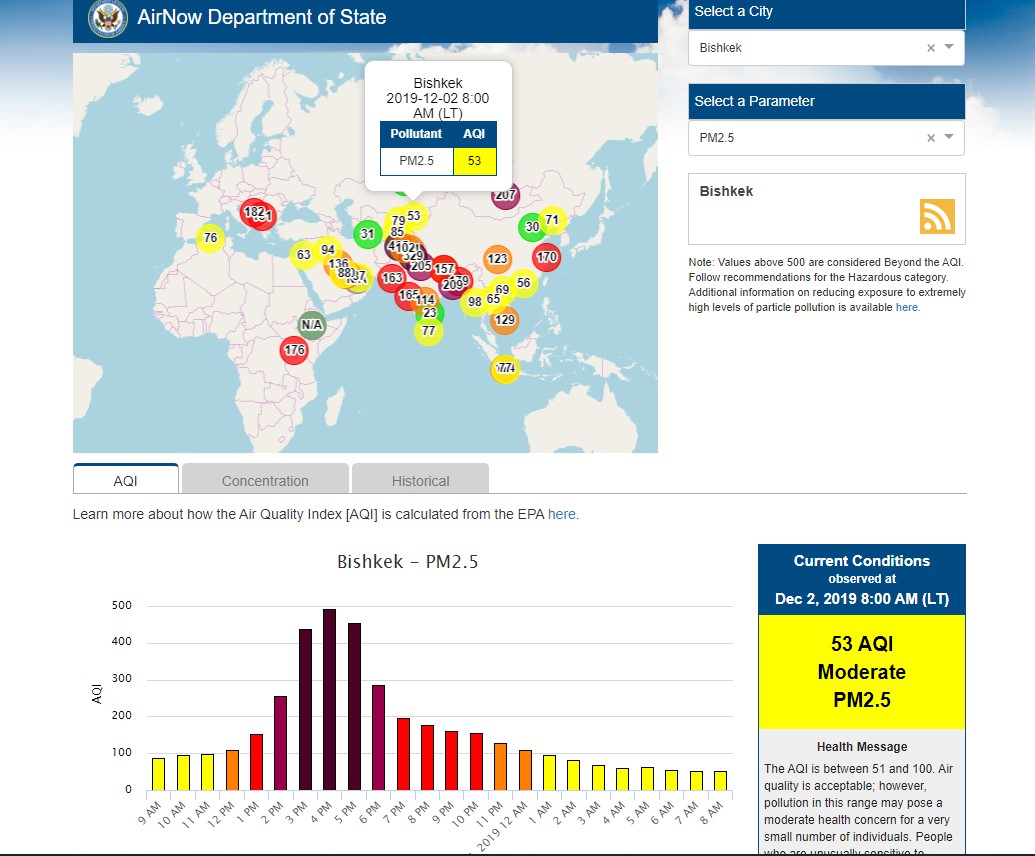The image size is (1035, 856).
Task: Click the orange RSS feed icon
Action: (x=937, y=216)
